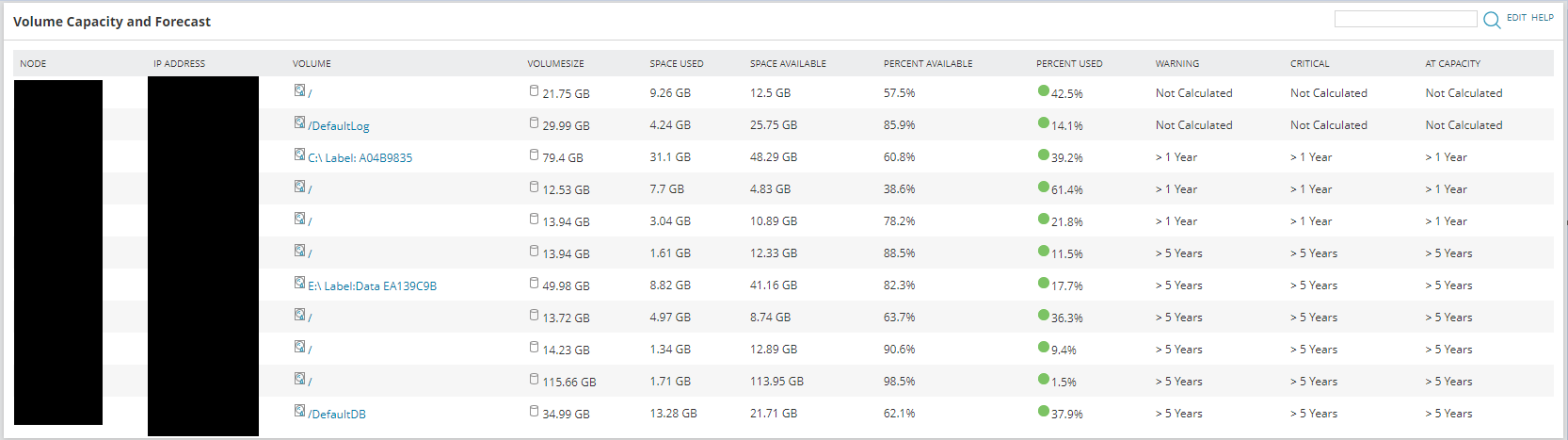Click the volume icon next to /DefaultLog
1568x440 pixels.
(x=299, y=122)
